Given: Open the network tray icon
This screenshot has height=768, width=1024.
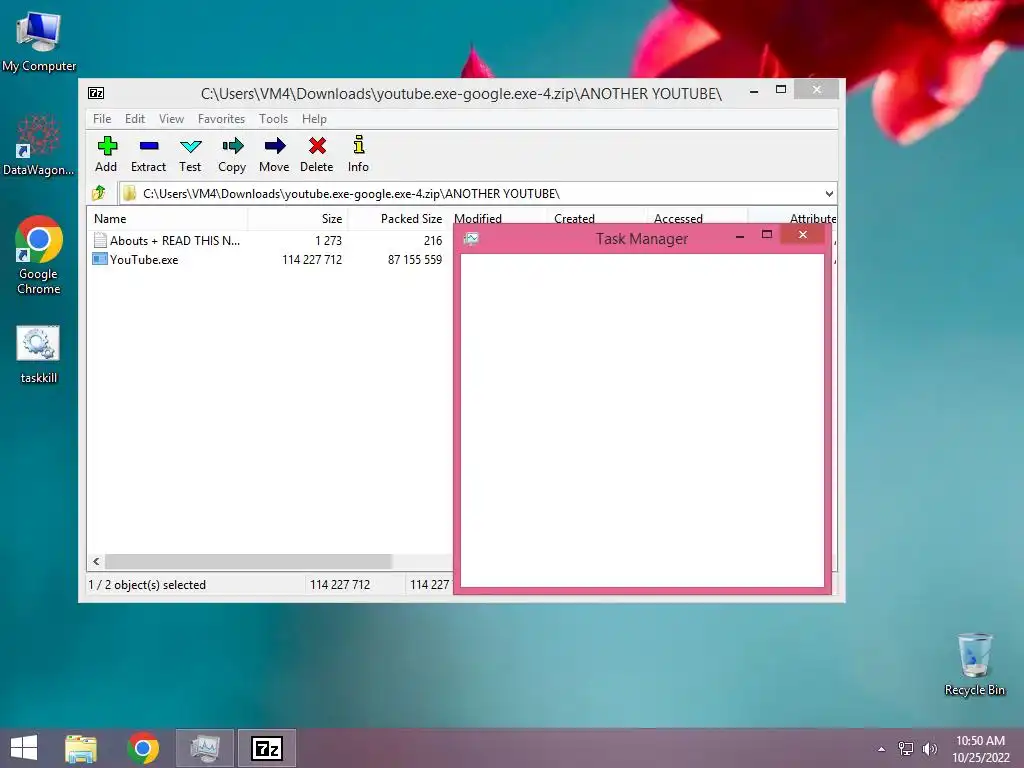Looking at the screenshot, I should 906,748.
